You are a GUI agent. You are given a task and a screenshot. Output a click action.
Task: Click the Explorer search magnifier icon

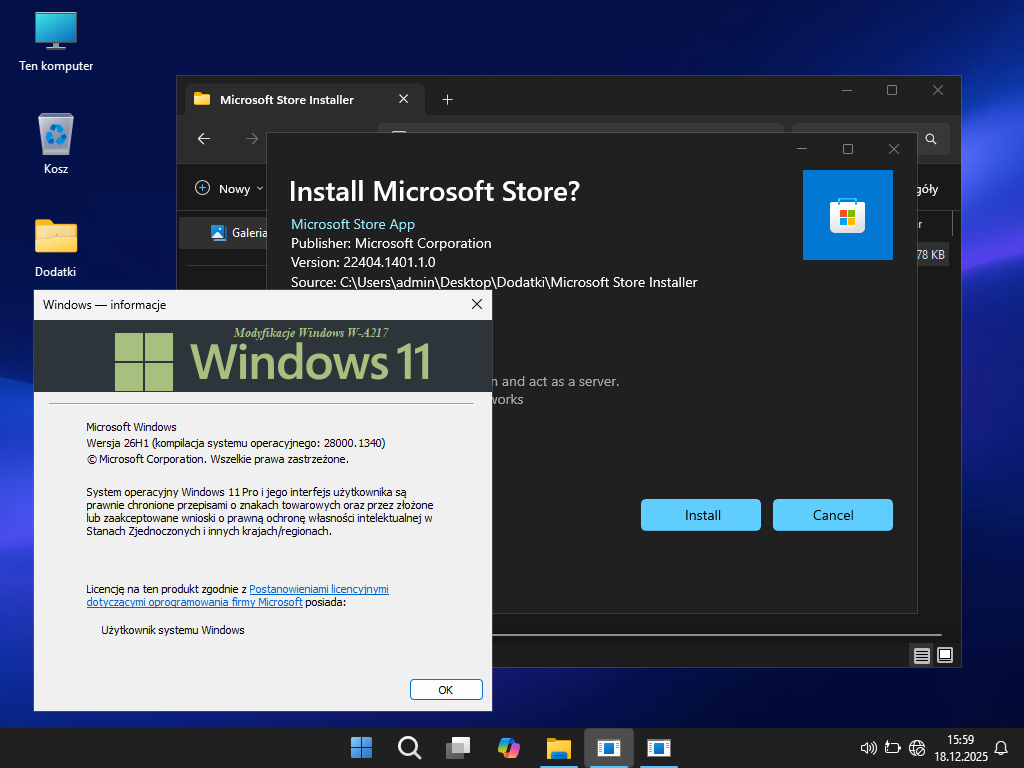[x=930, y=139]
